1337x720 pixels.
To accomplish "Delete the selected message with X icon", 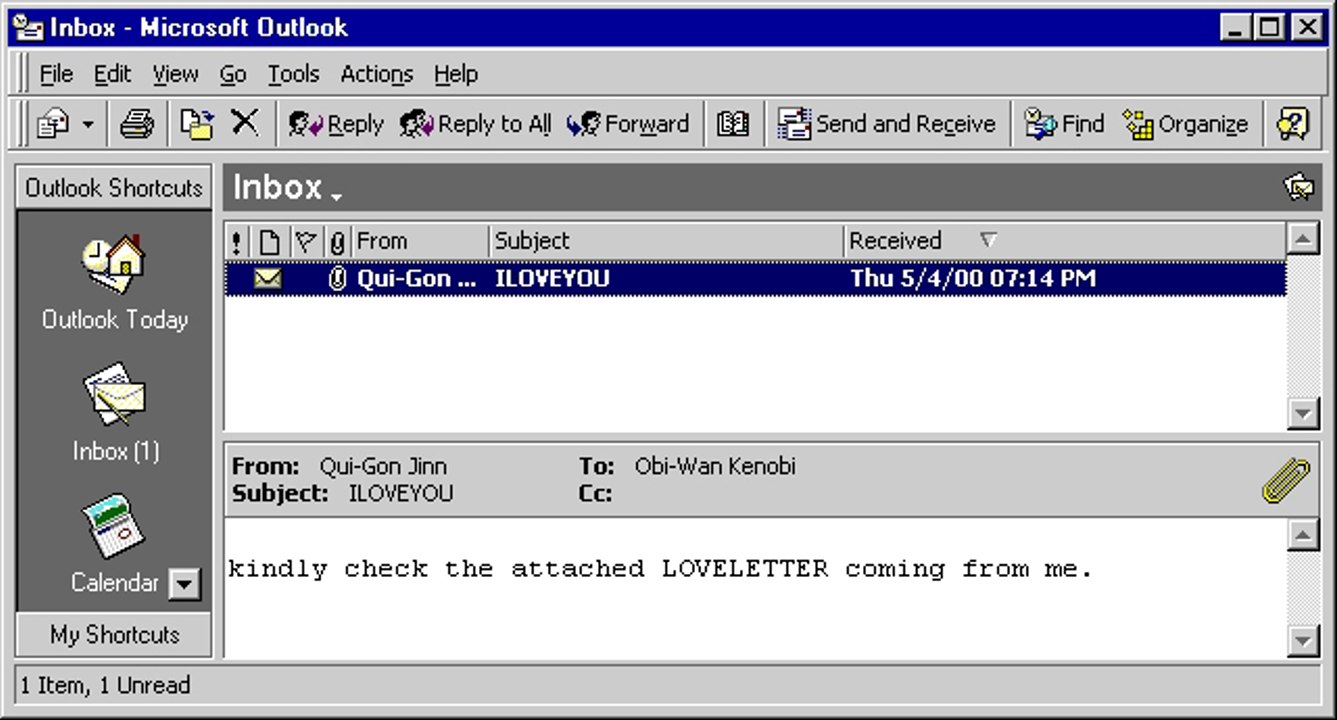I will [245, 123].
